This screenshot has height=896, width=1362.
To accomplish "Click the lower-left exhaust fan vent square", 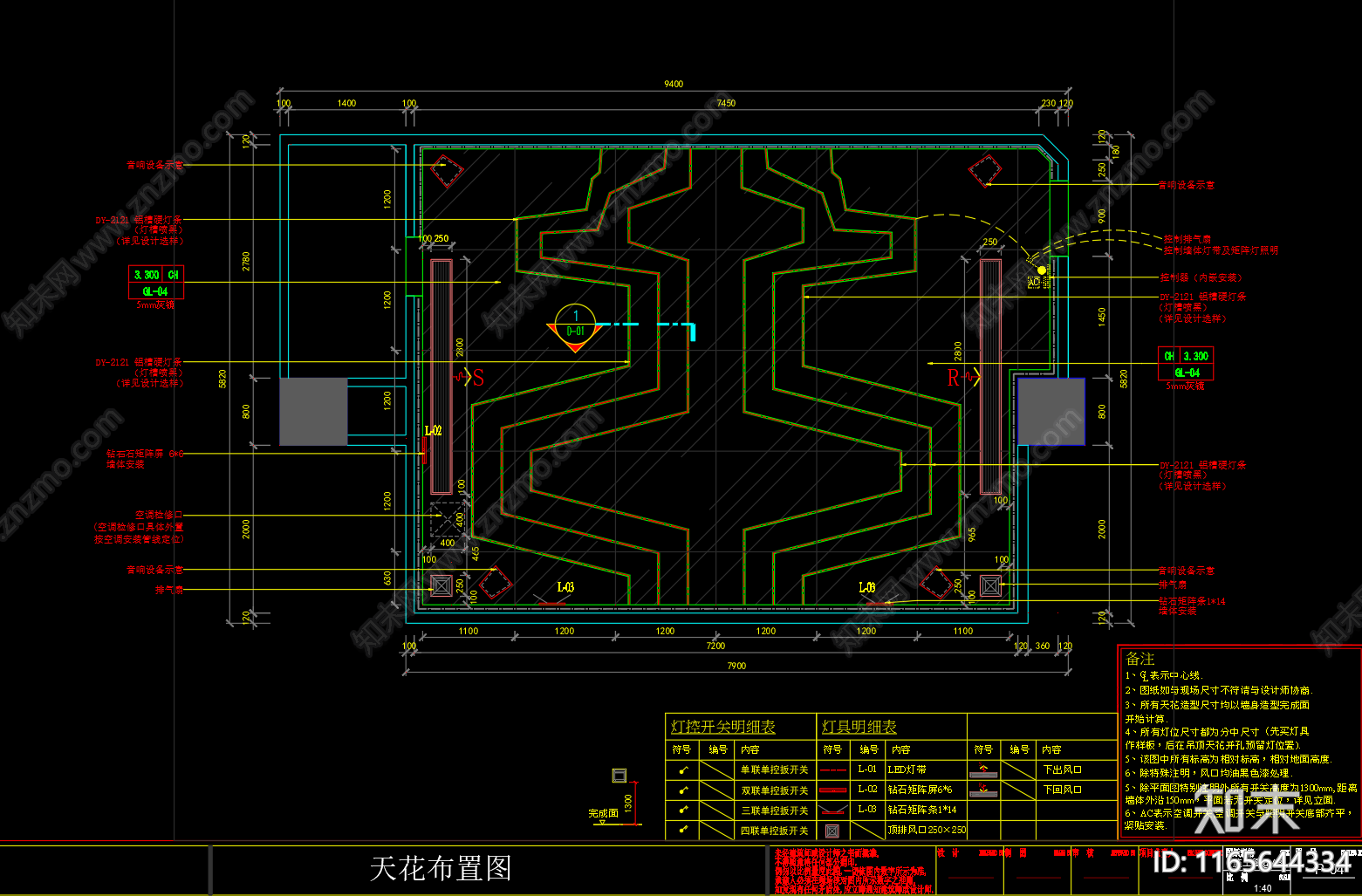I will click(x=441, y=585).
